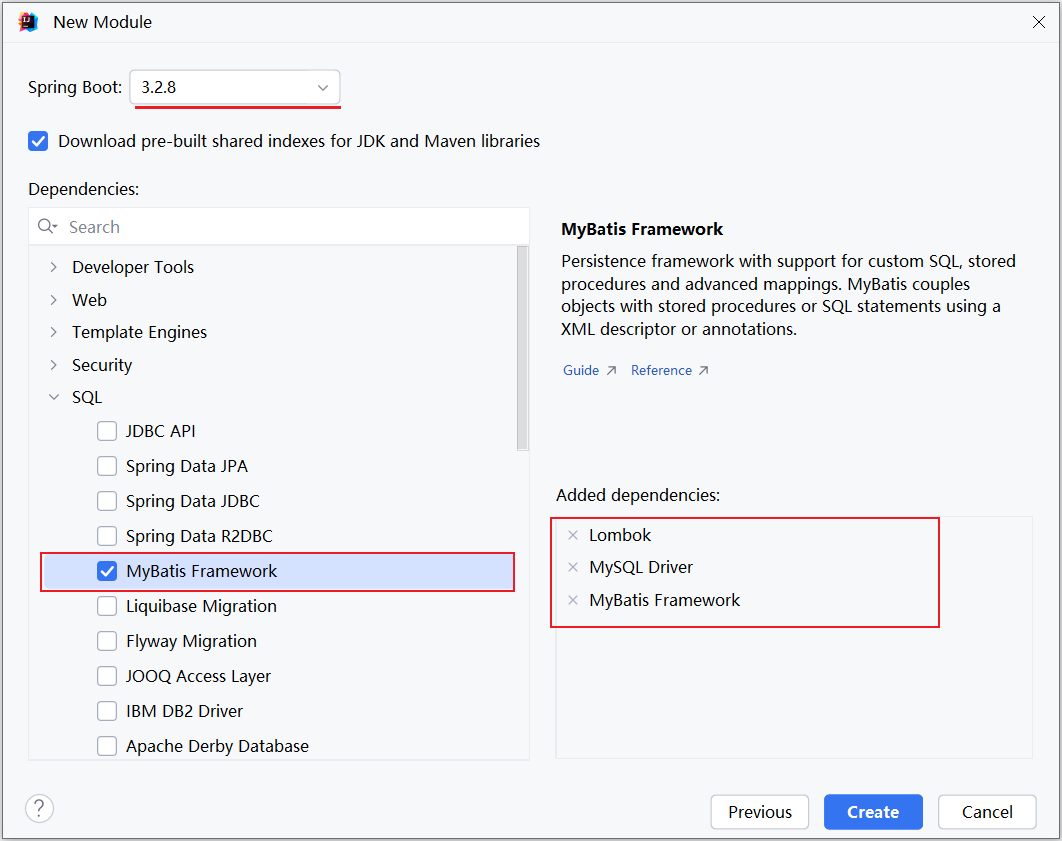Select the Security category
The image size is (1062, 841).
(101, 364)
